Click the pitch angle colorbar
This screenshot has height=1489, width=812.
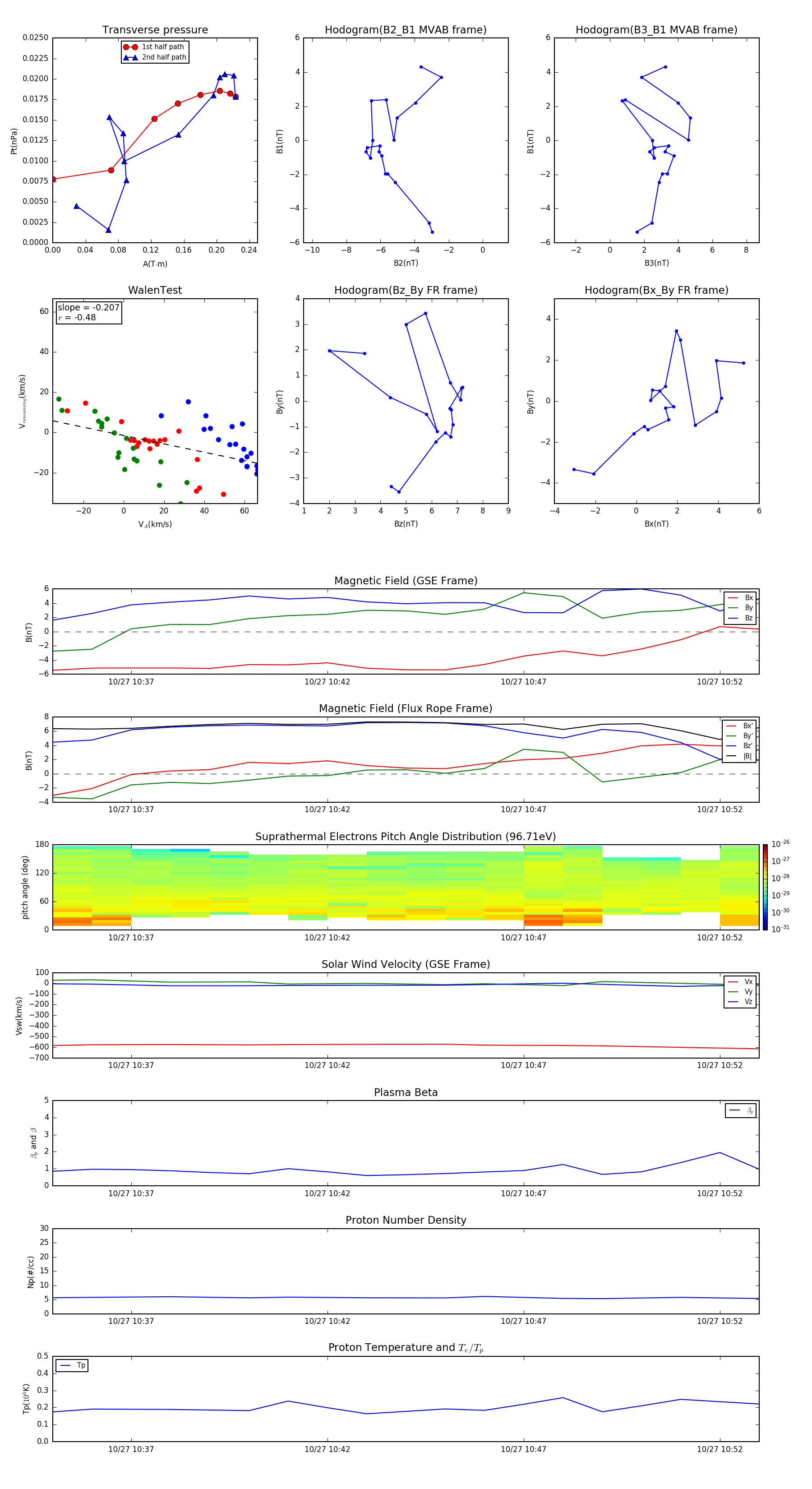coord(765,887)
